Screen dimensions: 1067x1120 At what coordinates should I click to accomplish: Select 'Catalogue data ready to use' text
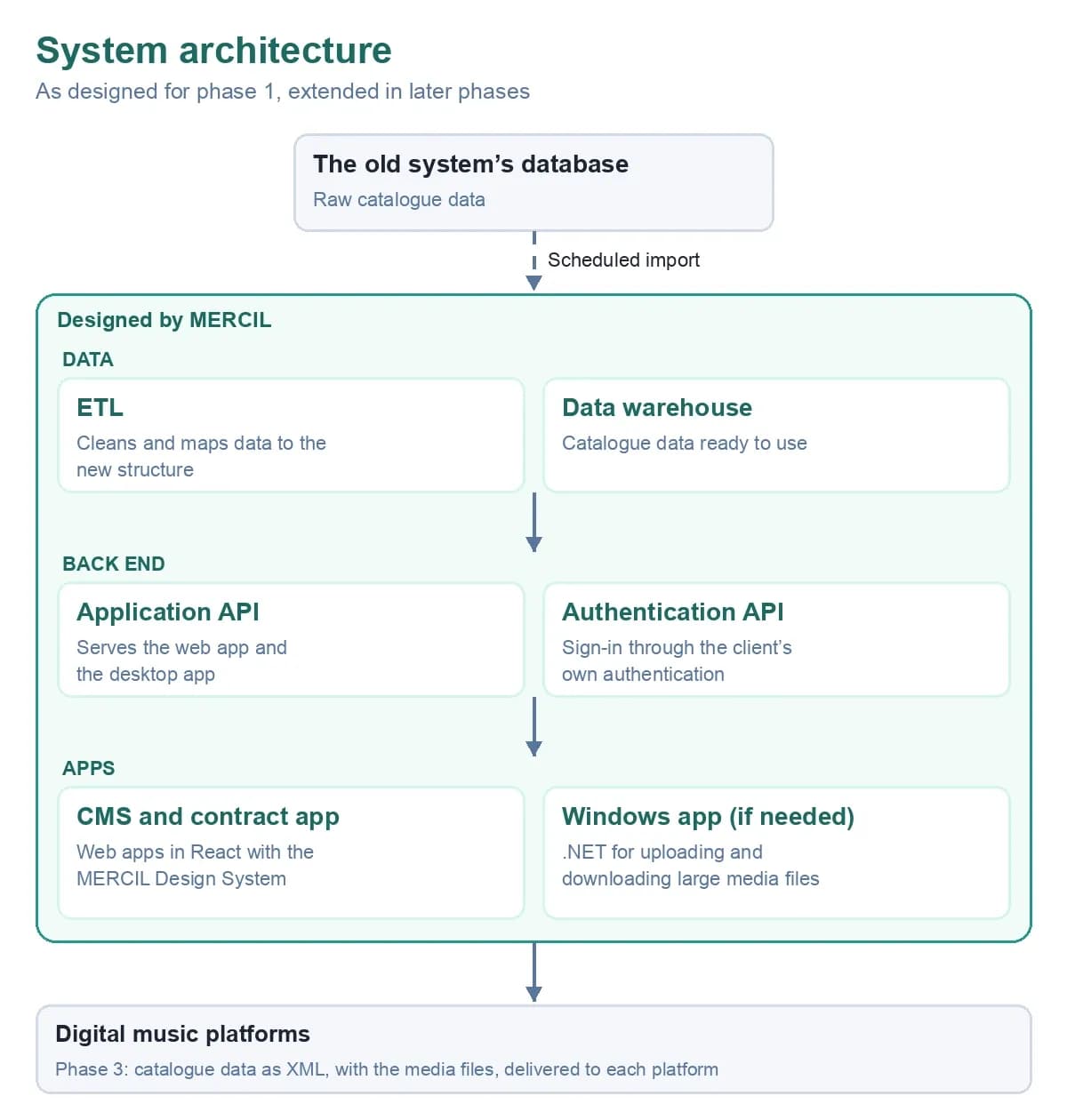coord(684,443)
